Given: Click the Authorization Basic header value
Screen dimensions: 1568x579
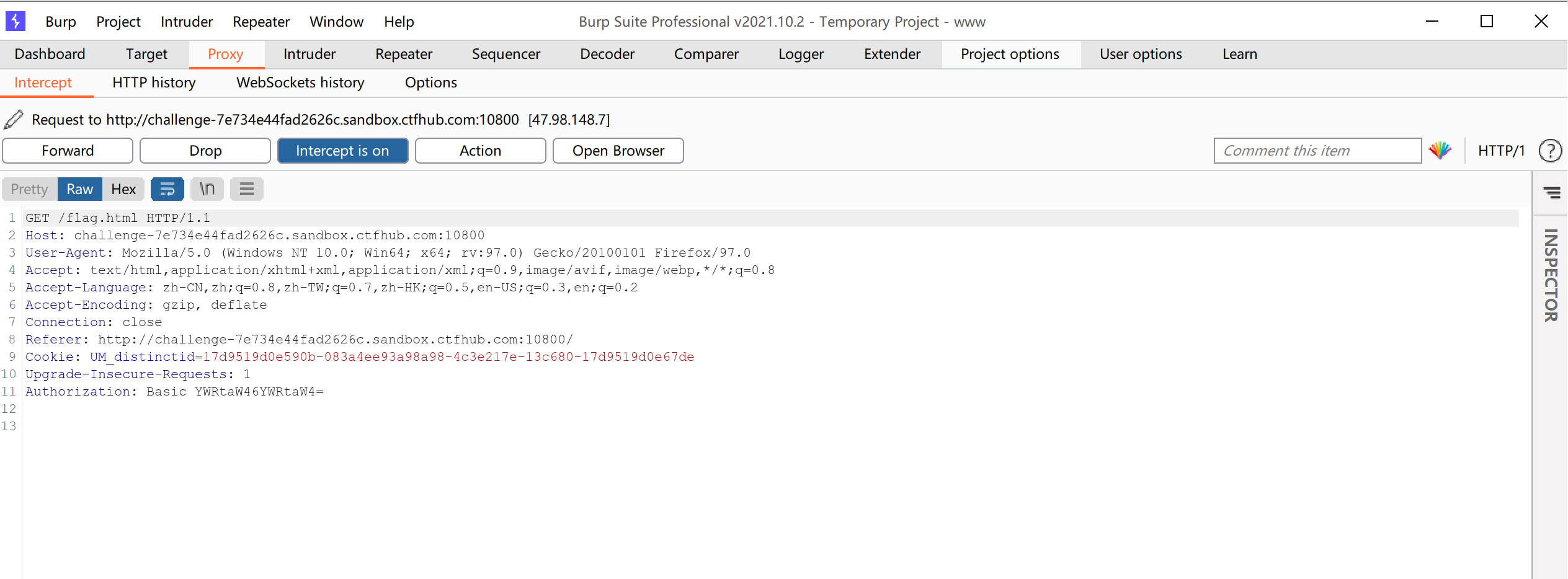Looking at the screenshot, I should click(x=235, y=392).
